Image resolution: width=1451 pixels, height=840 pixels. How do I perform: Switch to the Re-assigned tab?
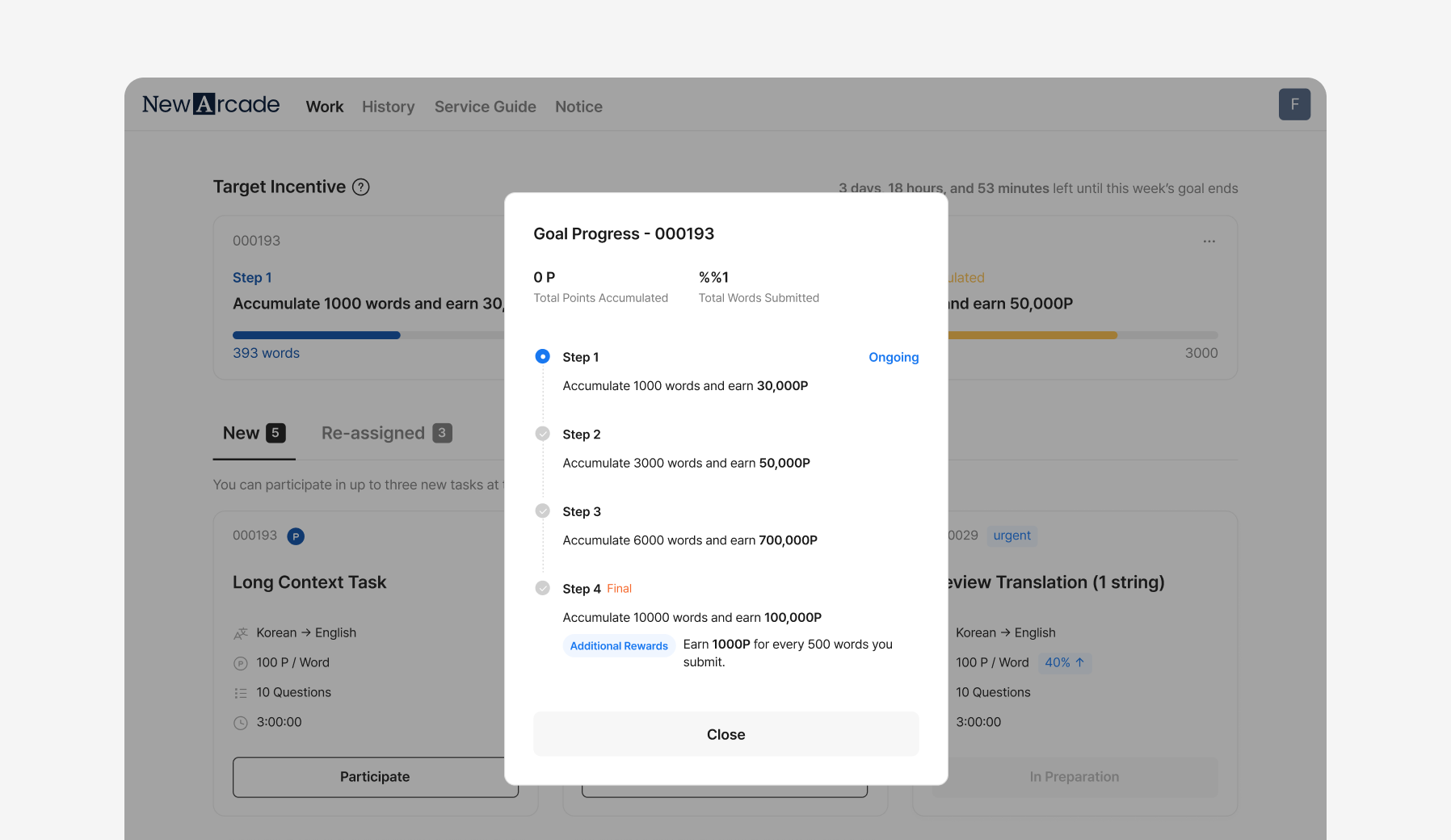(x=386, y=434)
